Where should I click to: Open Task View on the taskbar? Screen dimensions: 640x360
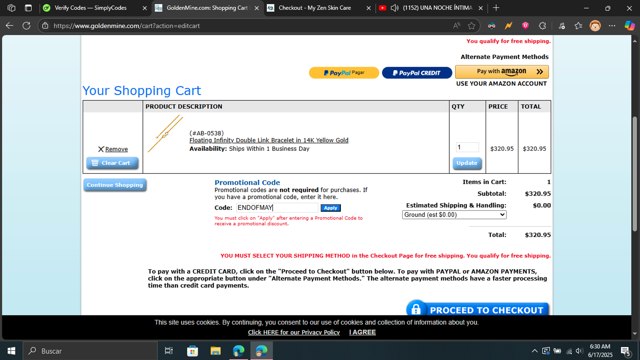pyautogui.click(x=169, y=351)
